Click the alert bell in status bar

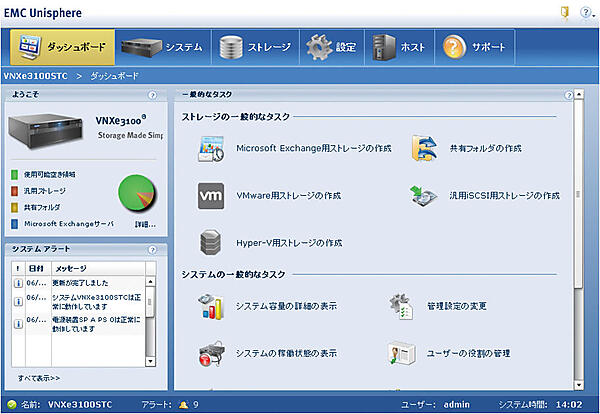182,405
